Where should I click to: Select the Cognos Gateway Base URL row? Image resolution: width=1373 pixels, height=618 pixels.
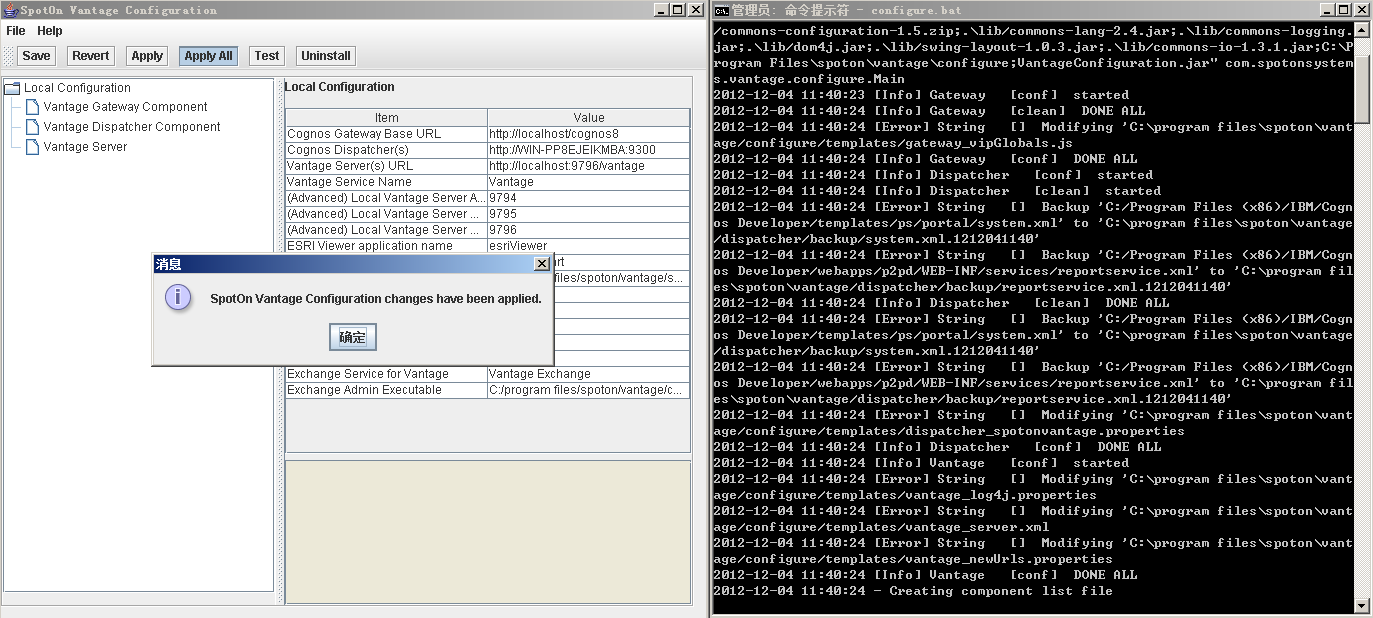pos(488,134)
